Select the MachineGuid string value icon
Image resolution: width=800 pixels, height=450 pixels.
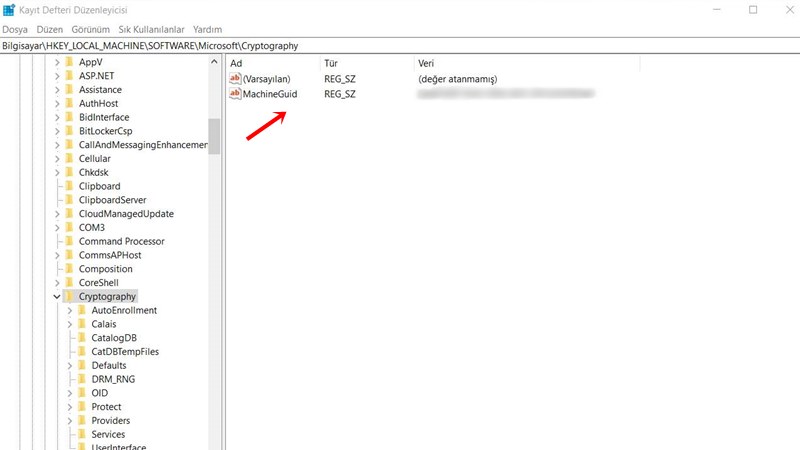[235, 93]
